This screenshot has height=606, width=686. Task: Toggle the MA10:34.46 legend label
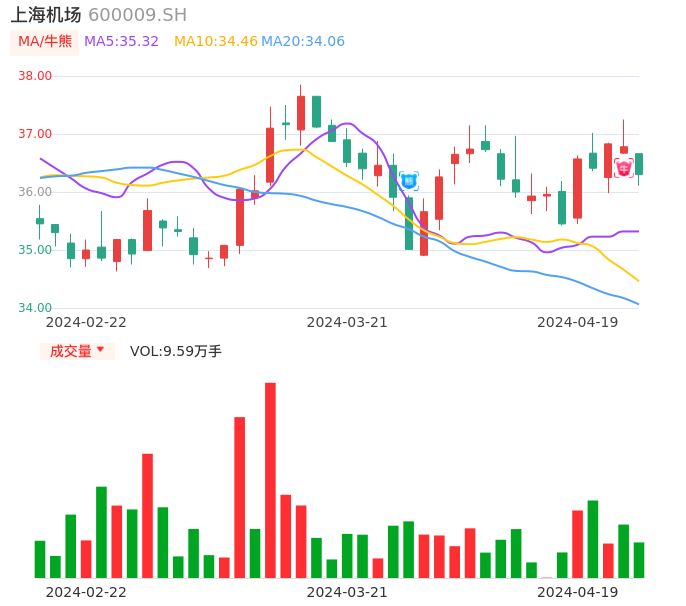coord(216,41)
